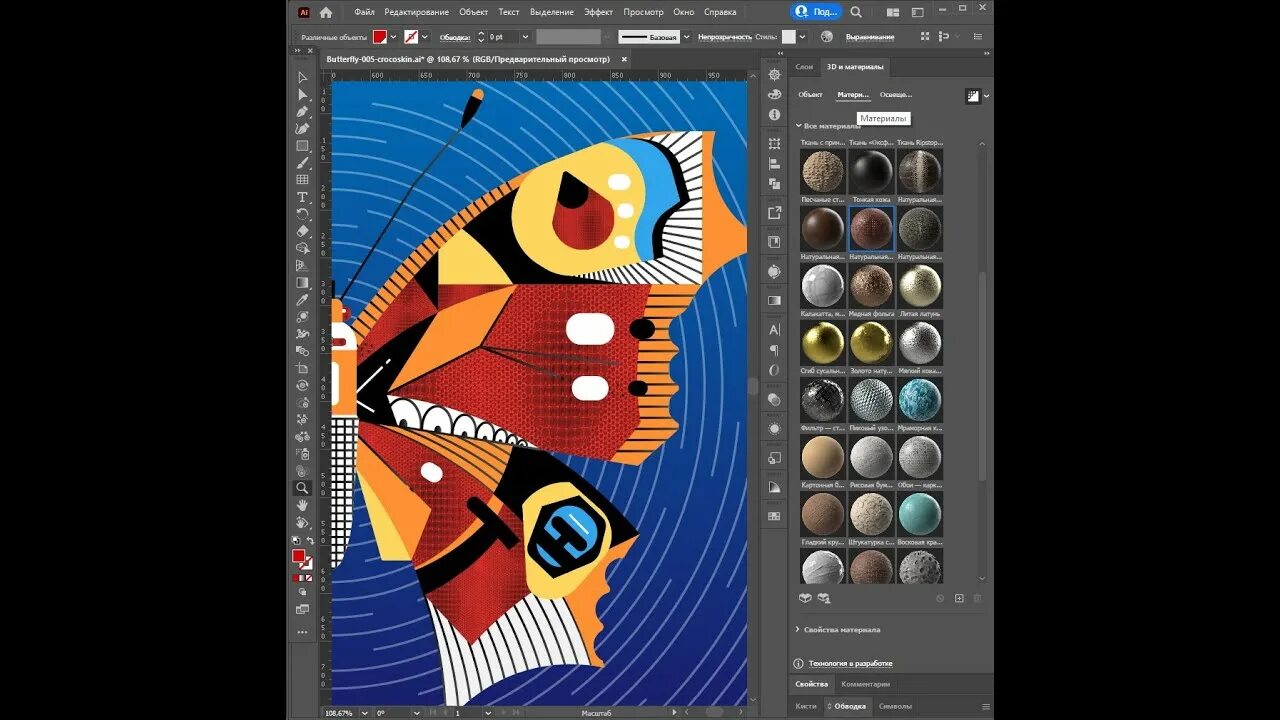Open the Transform panel icon
This screenshot has height=720, width=1280.
[774, 144]
